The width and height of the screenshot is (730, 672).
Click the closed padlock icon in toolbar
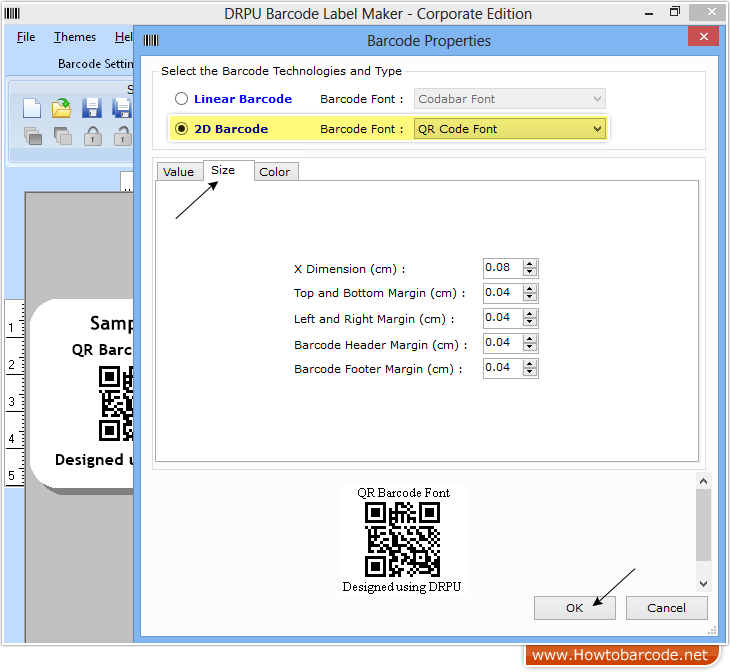(93, 136)
